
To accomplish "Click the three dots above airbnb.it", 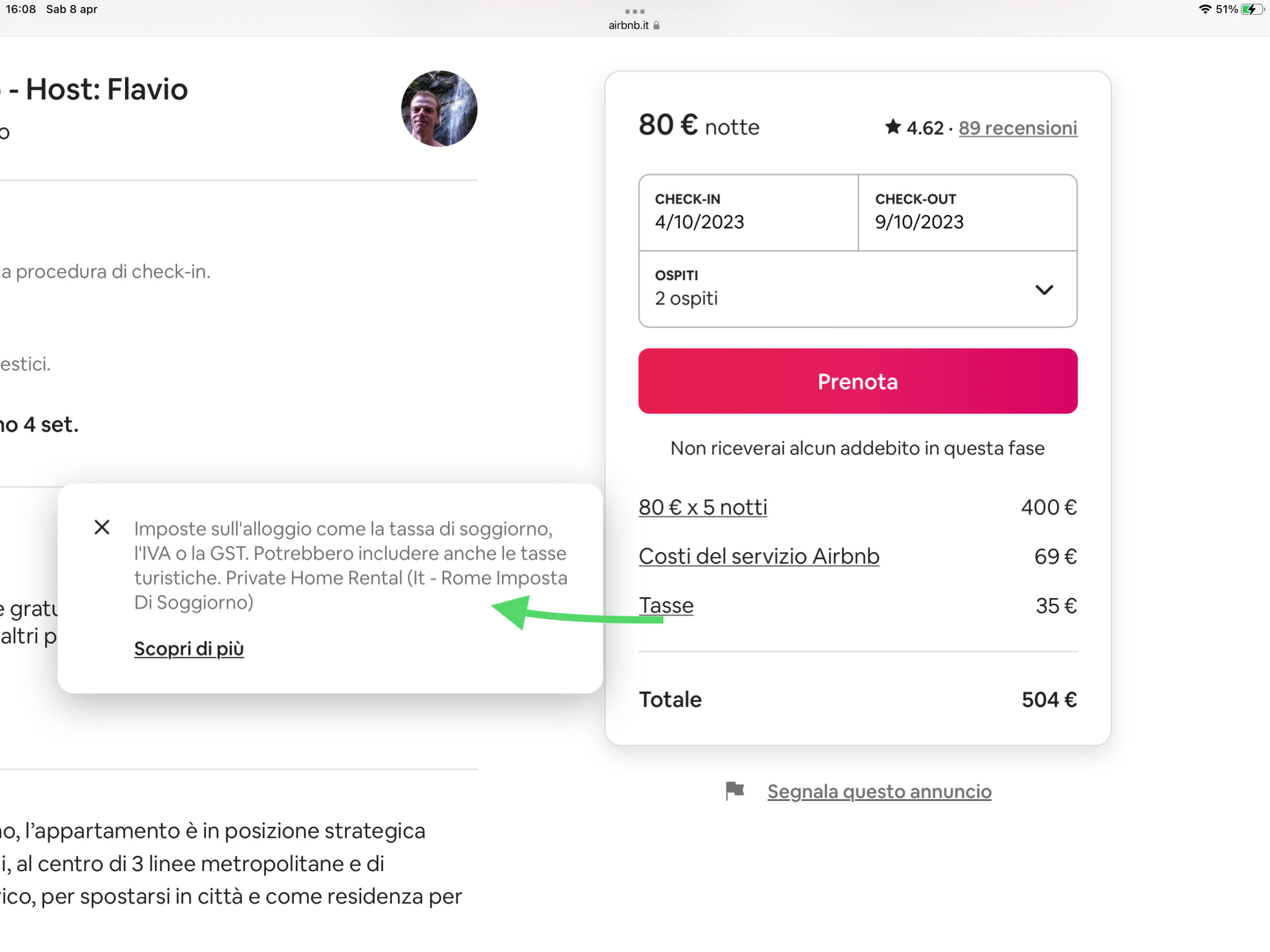I will pyautogui.click(x=634, y=11).
